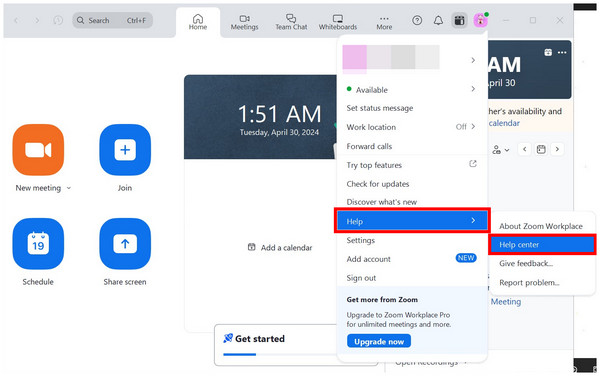The width and height of the screenshot is (600, 376).
Task: Click the history clock icon
Action: (x=58, y=20)
